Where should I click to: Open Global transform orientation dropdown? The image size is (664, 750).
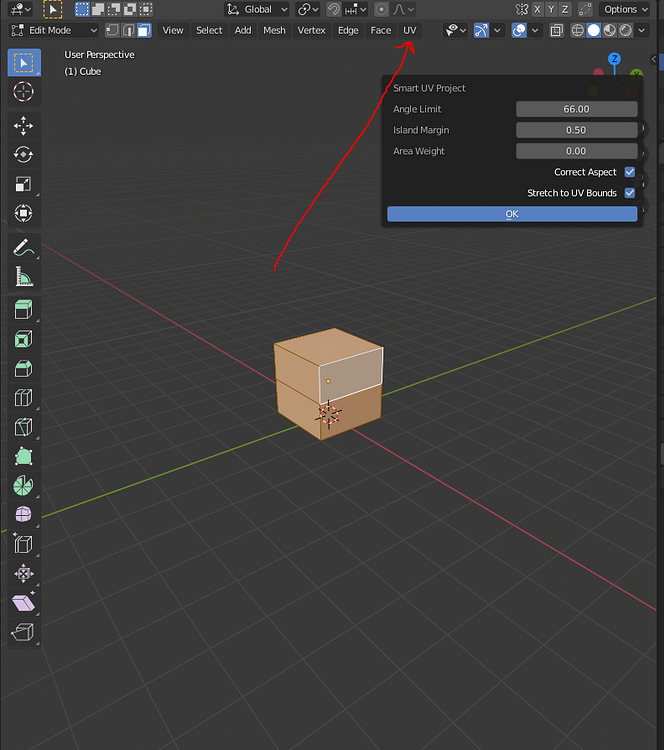257,9
